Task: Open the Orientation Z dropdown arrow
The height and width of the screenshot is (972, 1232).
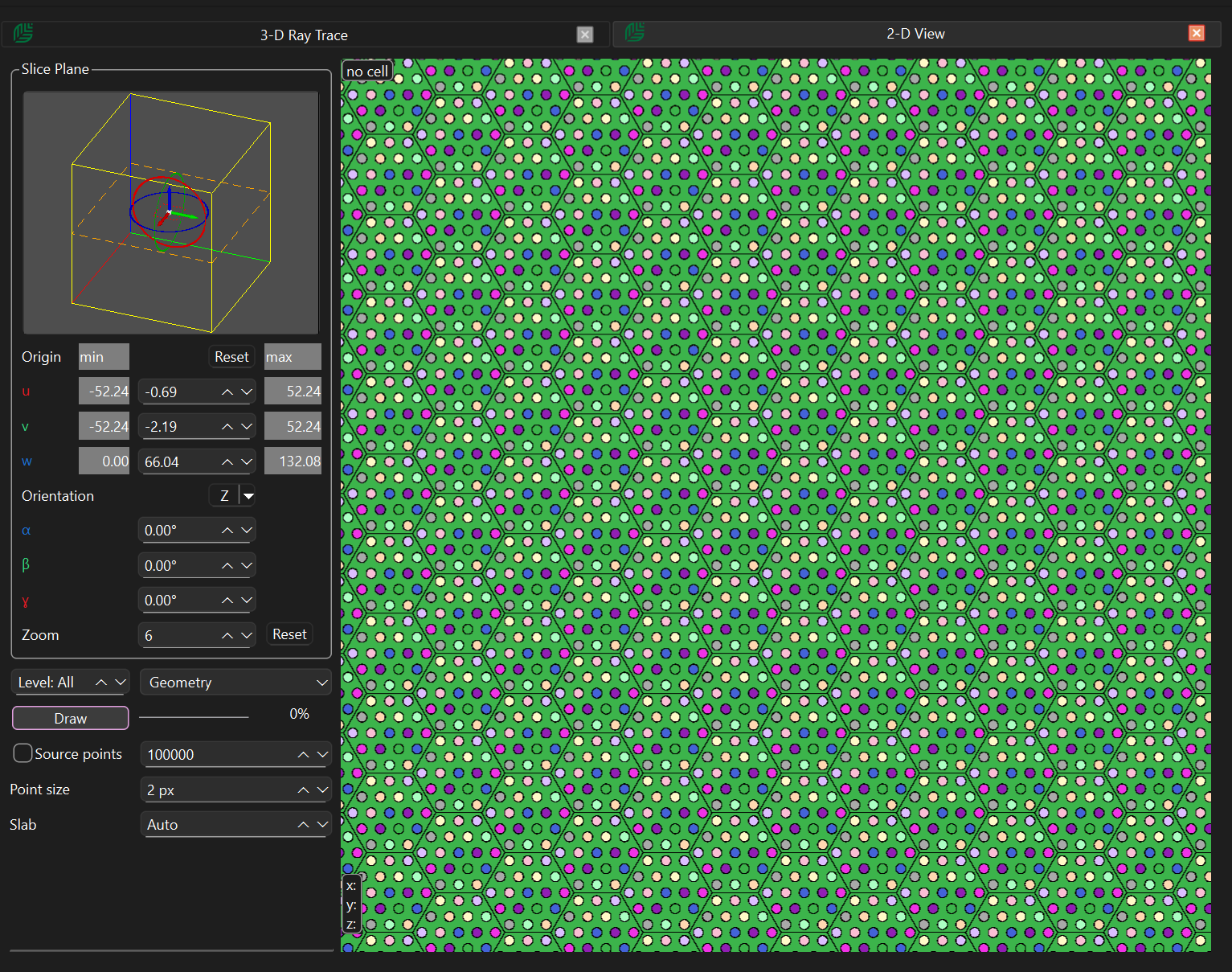Action: tap(249, 496)
